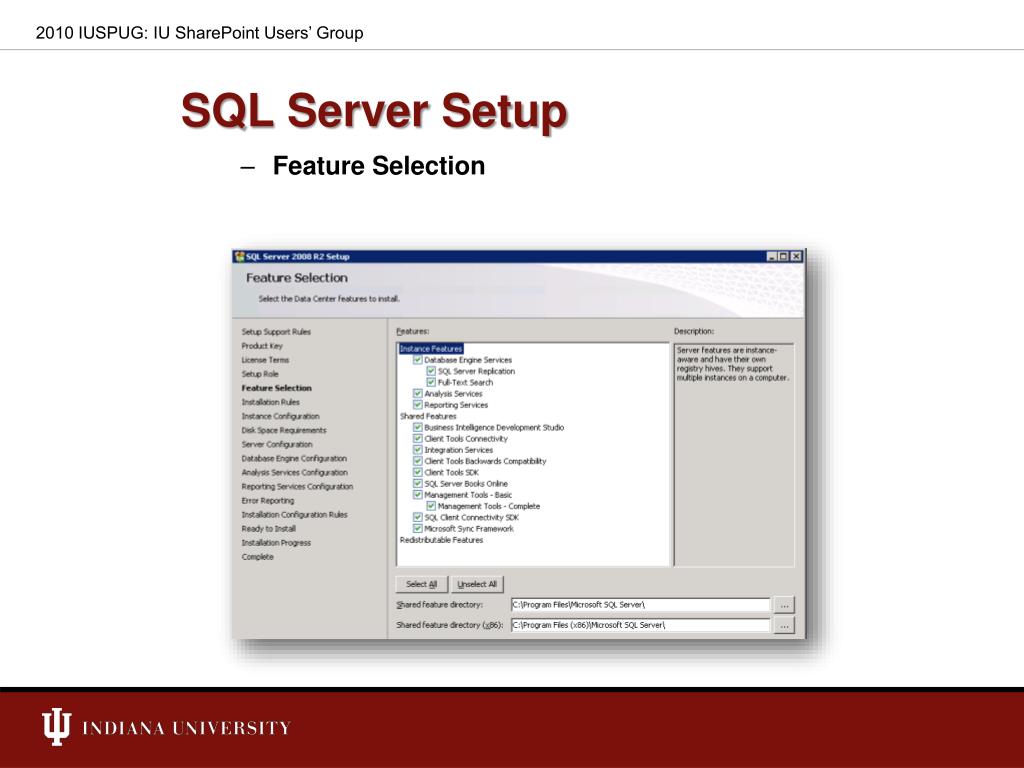The width and height of the screenshot is (1024, 768).
Task: Uncheck Business Intelligence Development Studio
Action: tap(418, 427)
